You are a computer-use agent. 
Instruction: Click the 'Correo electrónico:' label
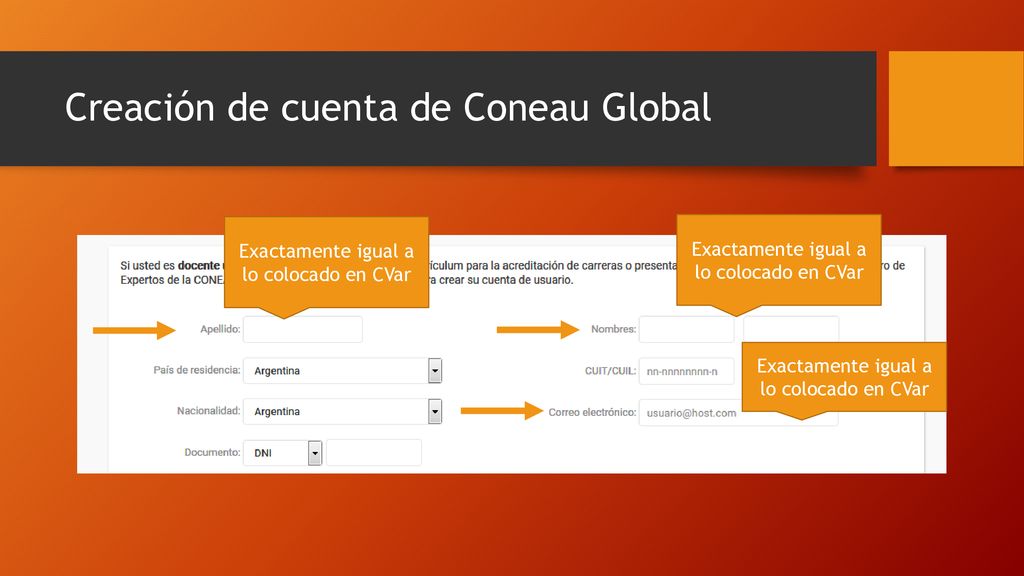pos(592,412)
